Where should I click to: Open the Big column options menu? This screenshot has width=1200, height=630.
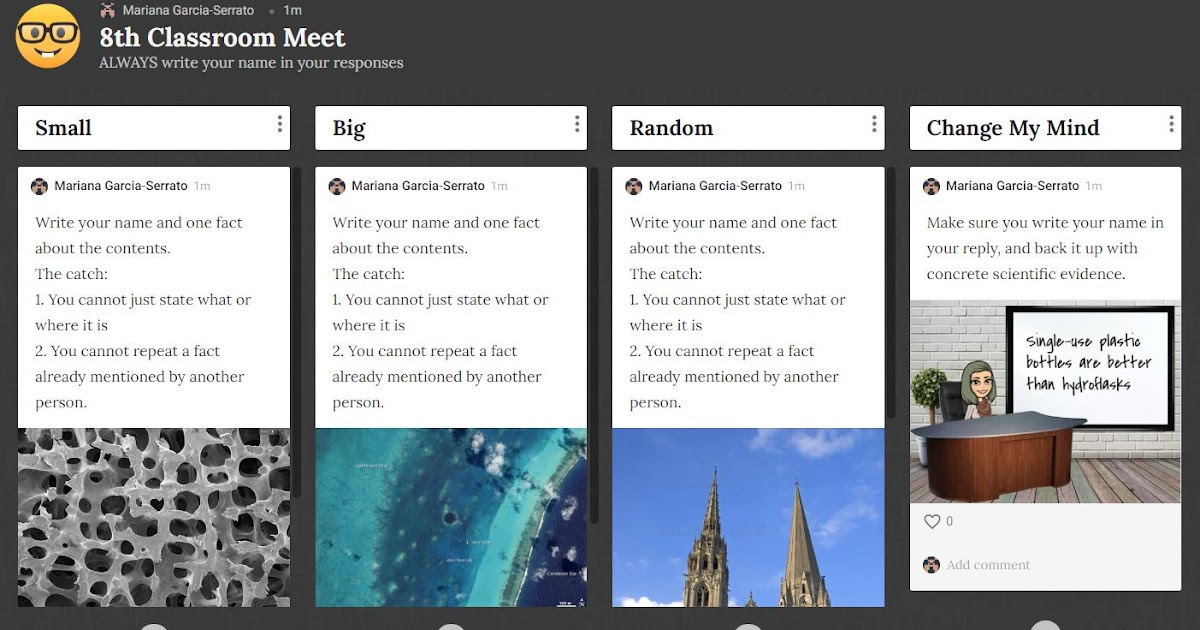click(577, 126)
